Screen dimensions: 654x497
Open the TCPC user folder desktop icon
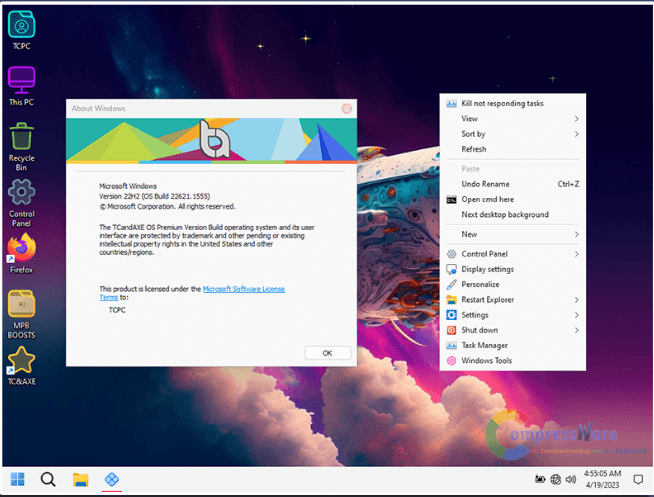coord(21,30)
